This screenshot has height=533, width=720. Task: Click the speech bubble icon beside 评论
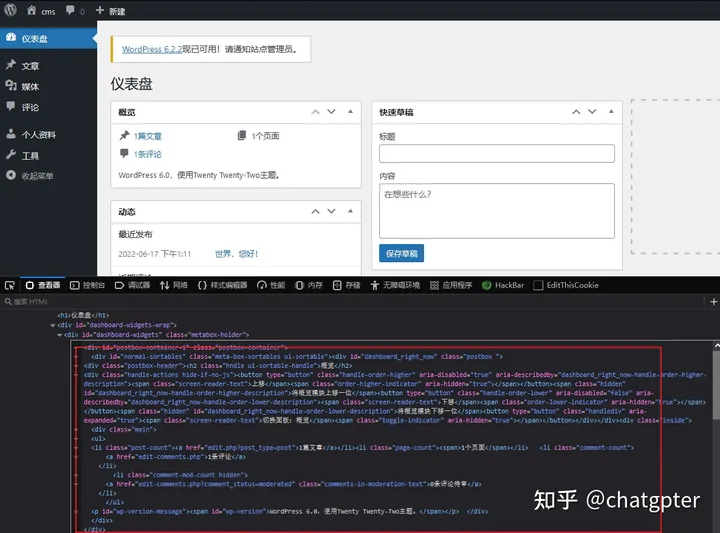[11, 106]
